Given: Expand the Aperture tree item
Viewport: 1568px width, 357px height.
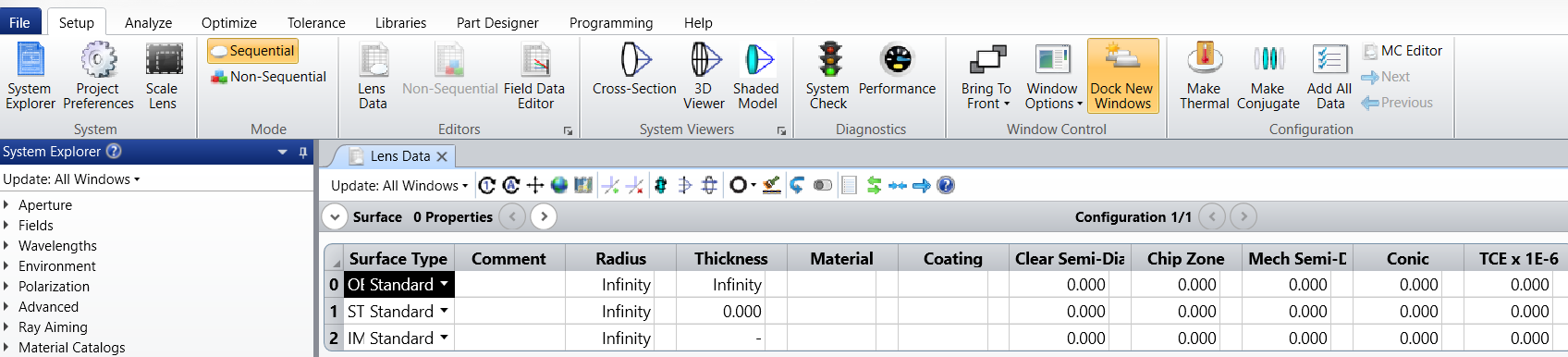Looking at the screenshot, I should click(x=6, y=205).
